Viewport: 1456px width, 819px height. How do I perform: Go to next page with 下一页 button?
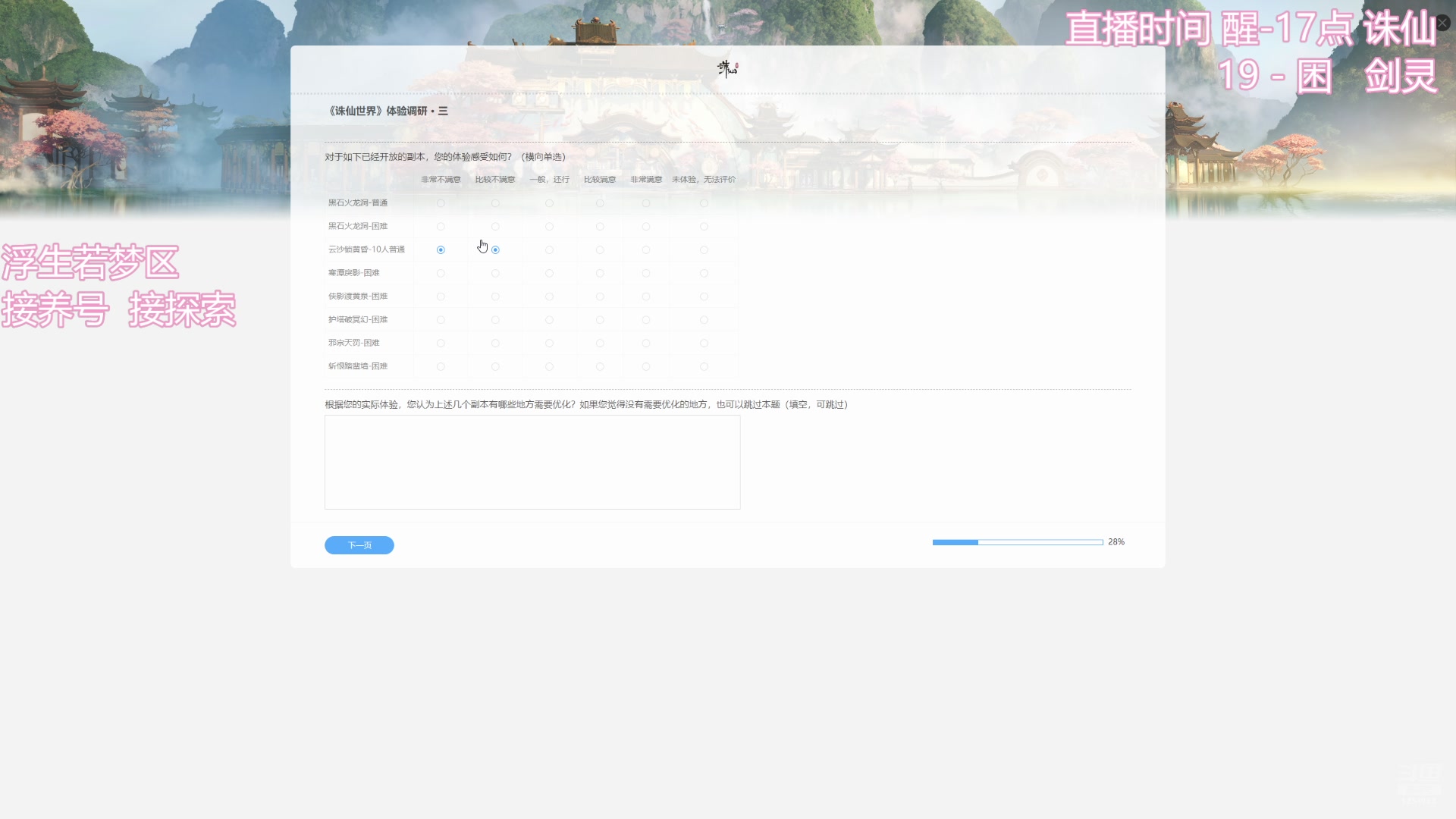click(x=359, y=545)
